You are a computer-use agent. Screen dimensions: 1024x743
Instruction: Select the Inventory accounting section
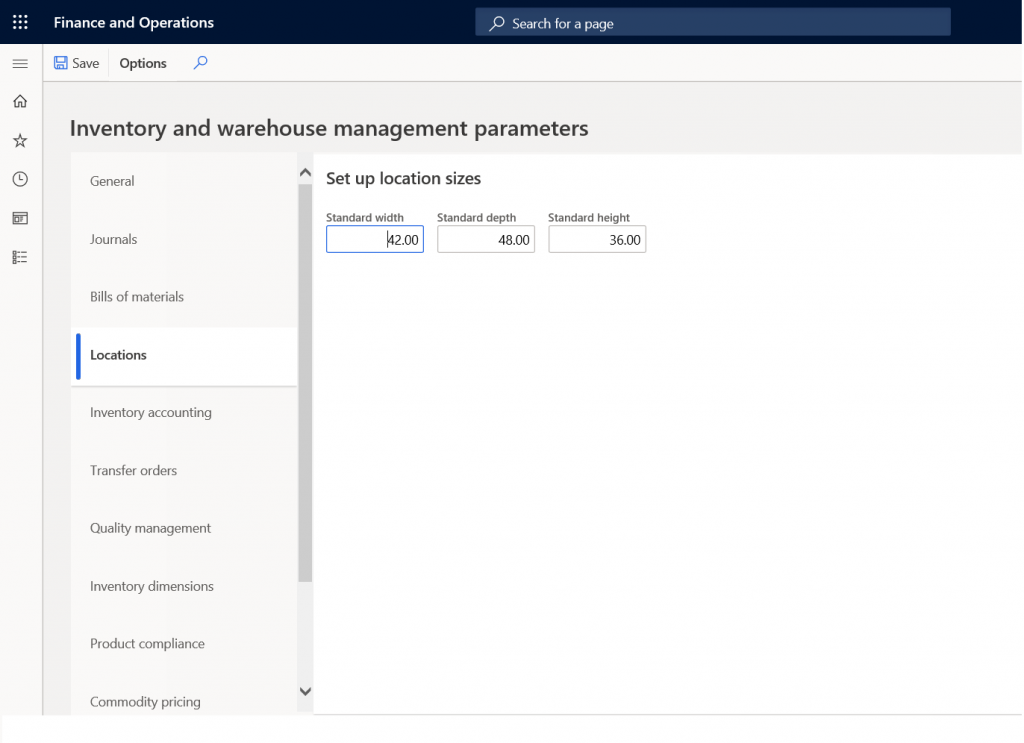[x=151, y=412]
